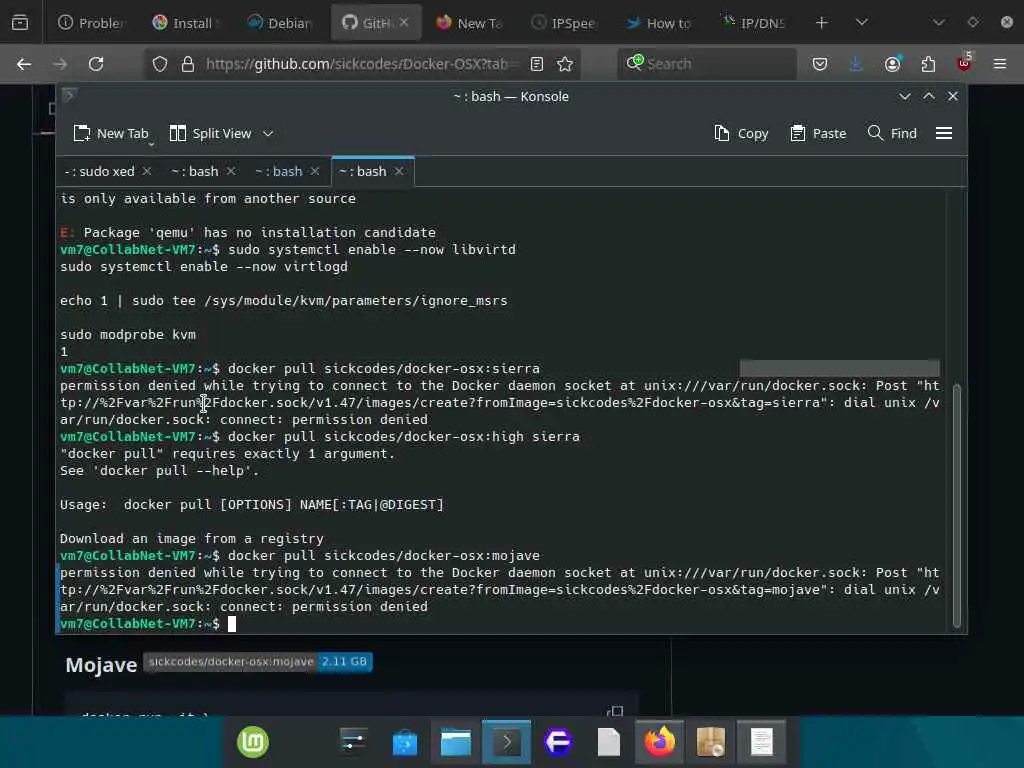
Task: Open Firefox extensions puzzle icon
Action: coord(928,64)
